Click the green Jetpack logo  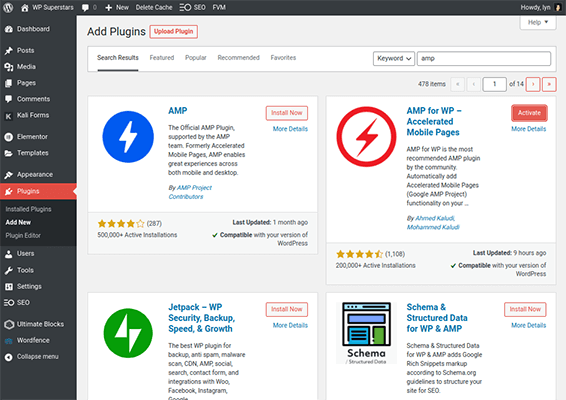tap(128, 333)
